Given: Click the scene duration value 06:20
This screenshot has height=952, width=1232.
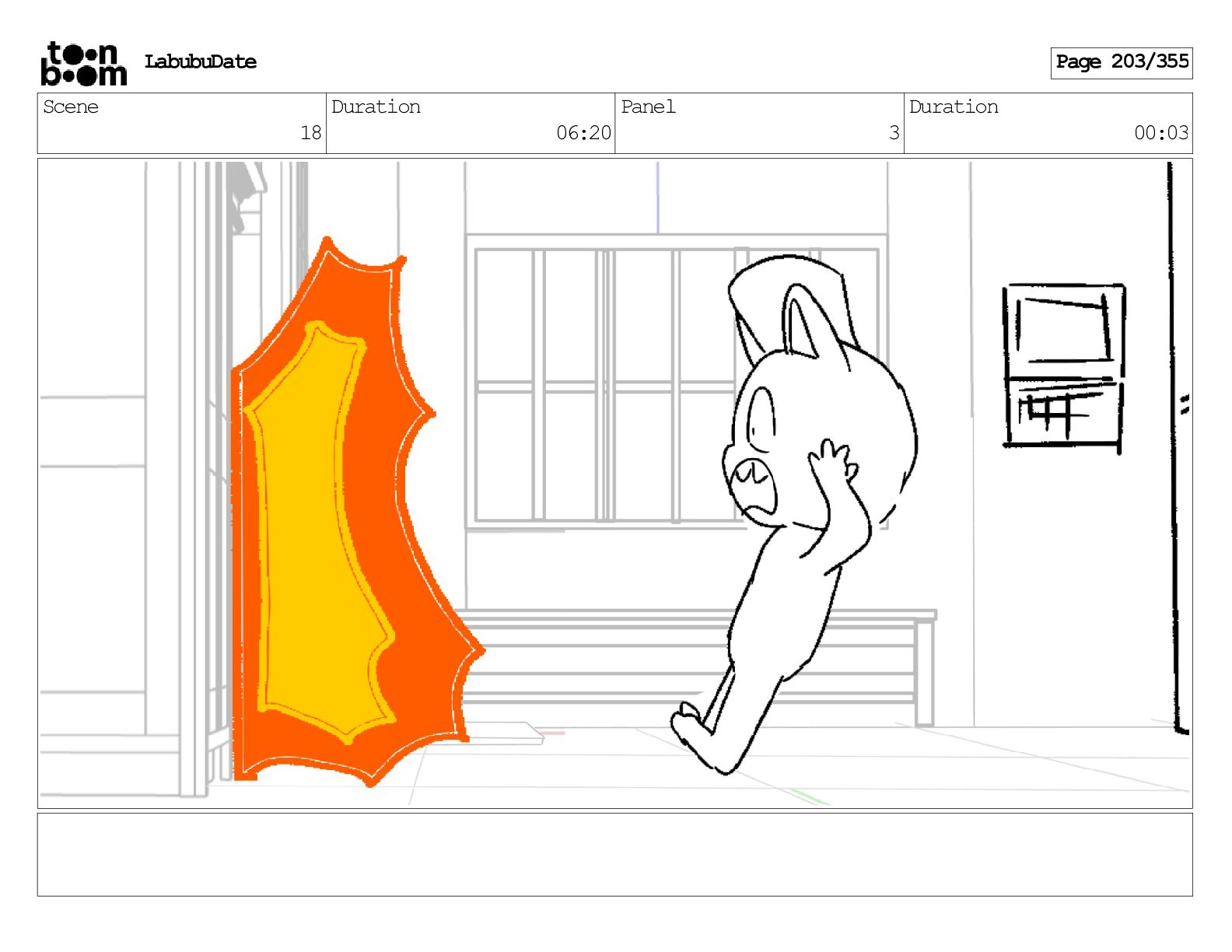Looking at the screenshot, I should [x=583, y=133].
